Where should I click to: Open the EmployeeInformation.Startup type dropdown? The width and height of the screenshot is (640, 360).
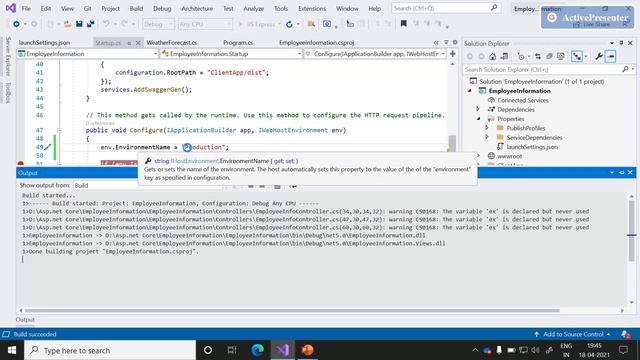click(231, 53)
